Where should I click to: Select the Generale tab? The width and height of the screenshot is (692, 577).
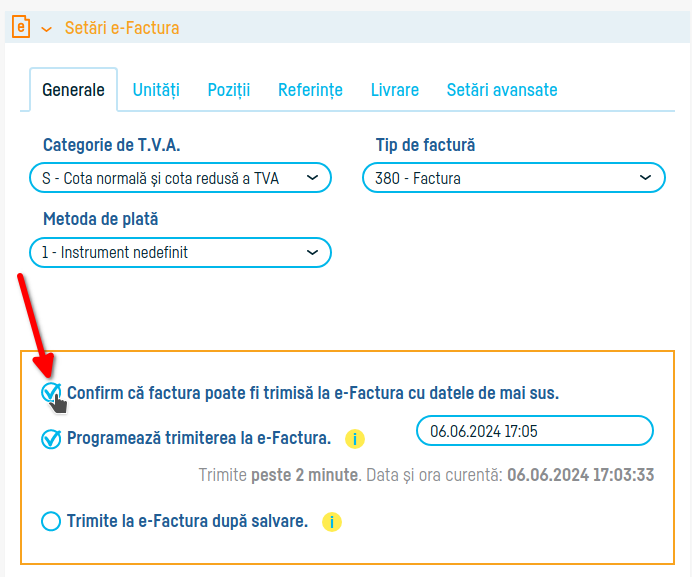(x=73, y=90)
